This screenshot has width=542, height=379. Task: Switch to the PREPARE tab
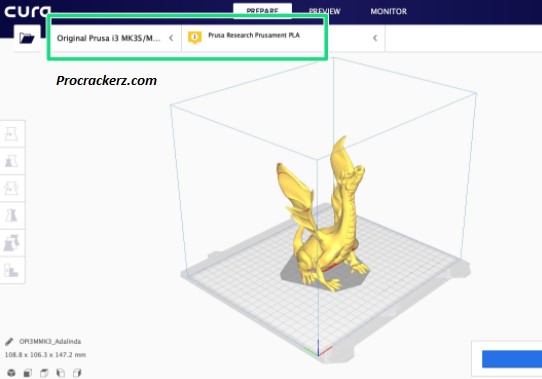pyautogui.click(x=262, y=11)
